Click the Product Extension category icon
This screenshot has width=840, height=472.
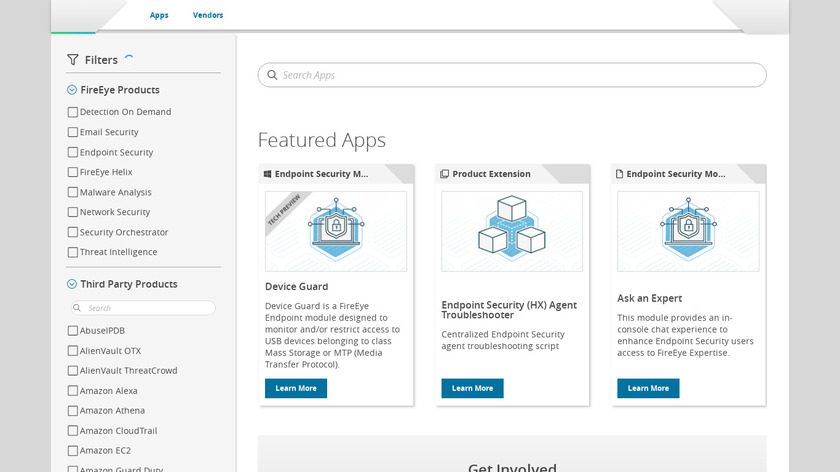coord(445,174)
